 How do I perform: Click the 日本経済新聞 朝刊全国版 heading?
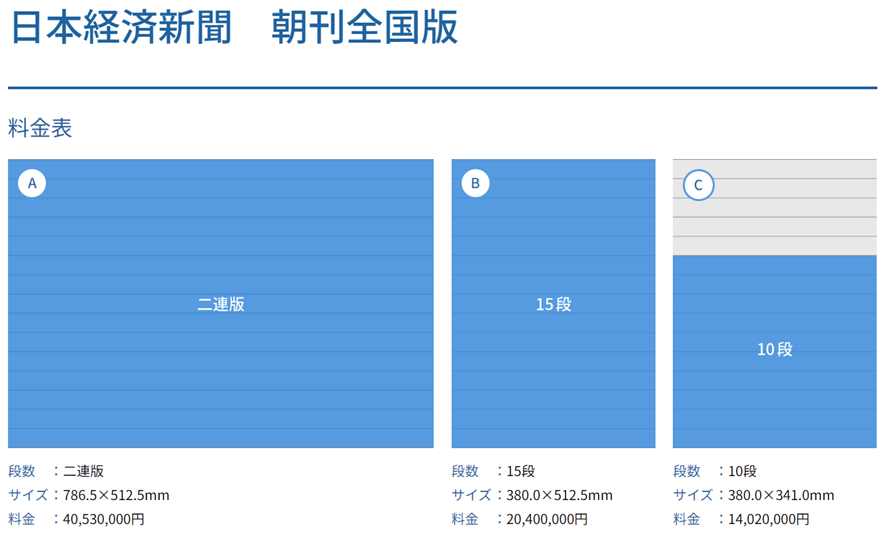point(234,27)
